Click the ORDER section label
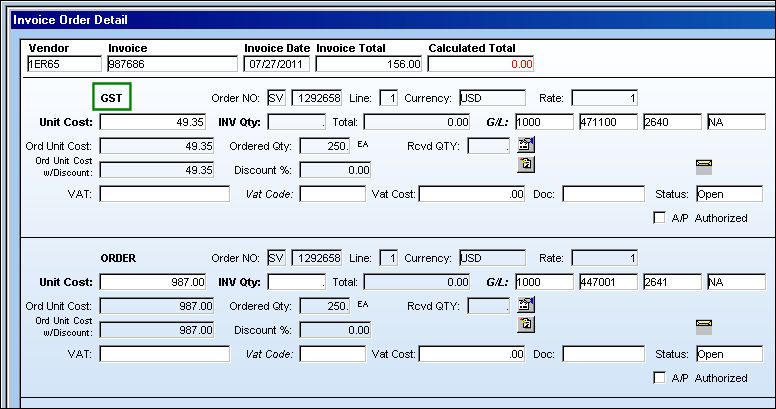The height and width of the screenshot is (409, 776). [x=118, y=258]
